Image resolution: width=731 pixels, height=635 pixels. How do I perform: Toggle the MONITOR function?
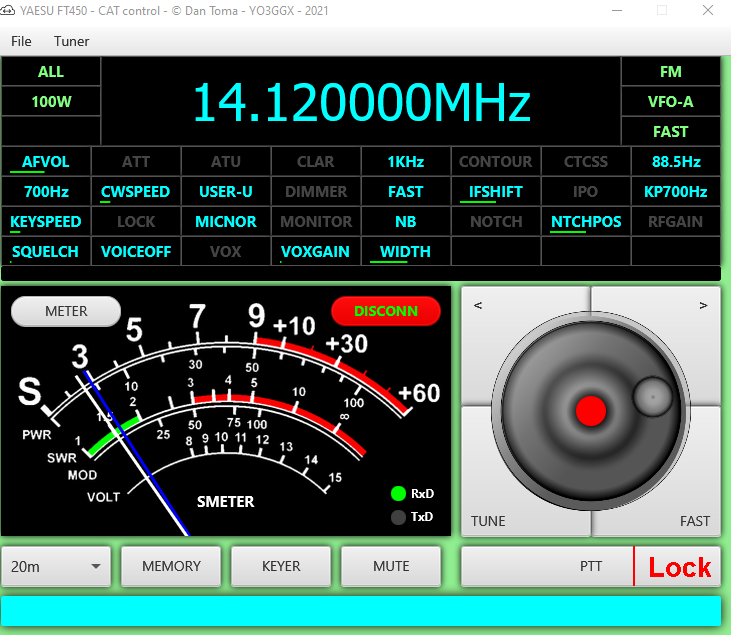point(316,221)
